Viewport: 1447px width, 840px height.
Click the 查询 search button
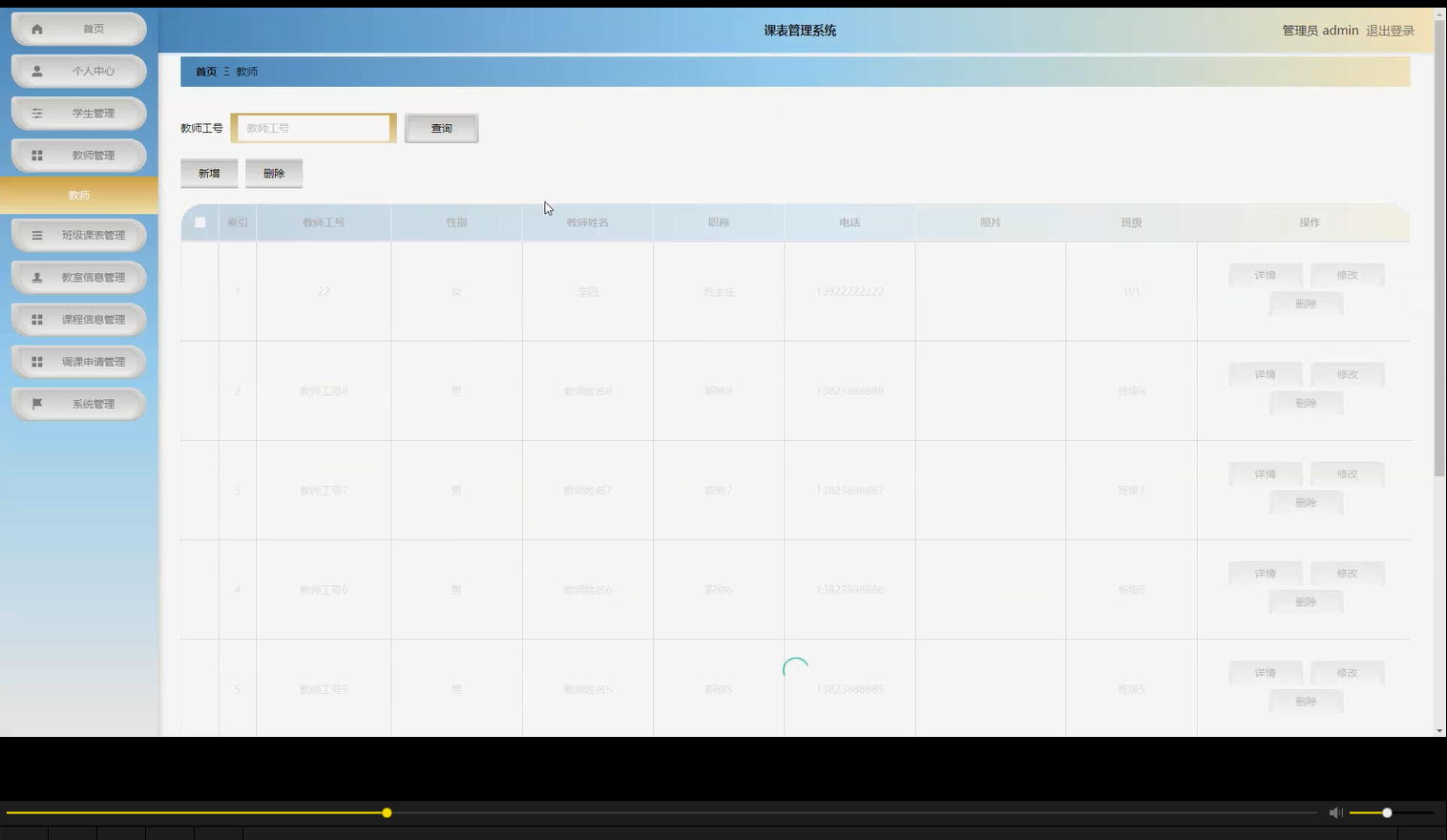tap(441, 128)
